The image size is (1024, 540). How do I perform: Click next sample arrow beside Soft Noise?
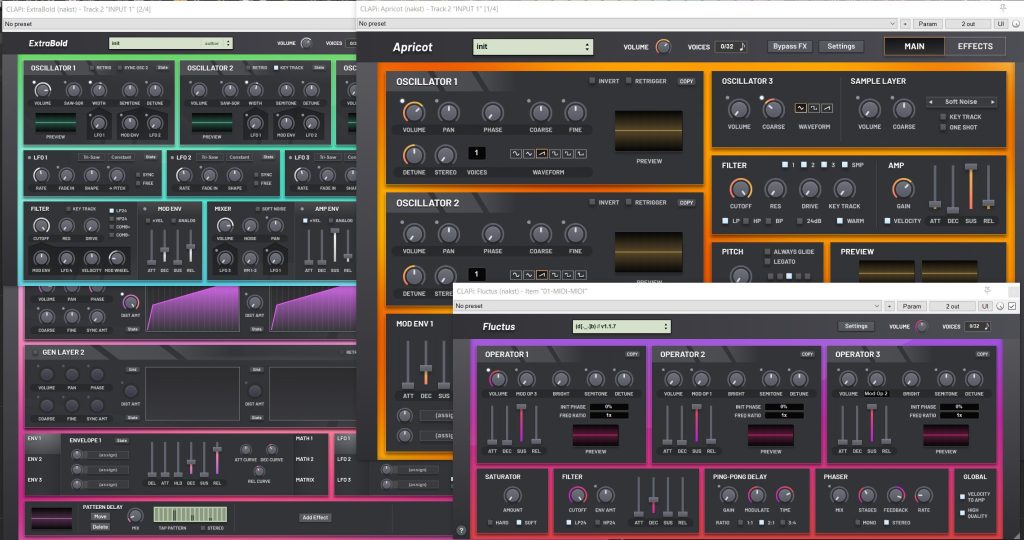993,102
